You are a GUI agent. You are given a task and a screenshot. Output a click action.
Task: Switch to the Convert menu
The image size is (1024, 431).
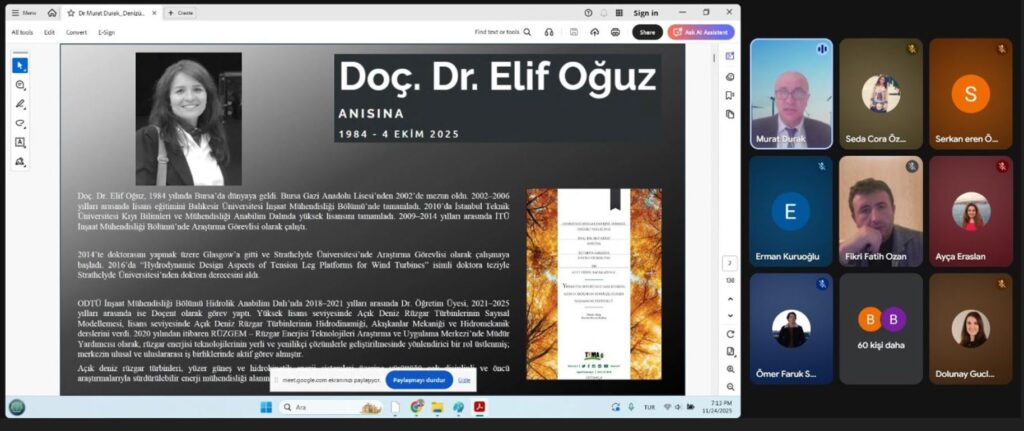point(76,32)
